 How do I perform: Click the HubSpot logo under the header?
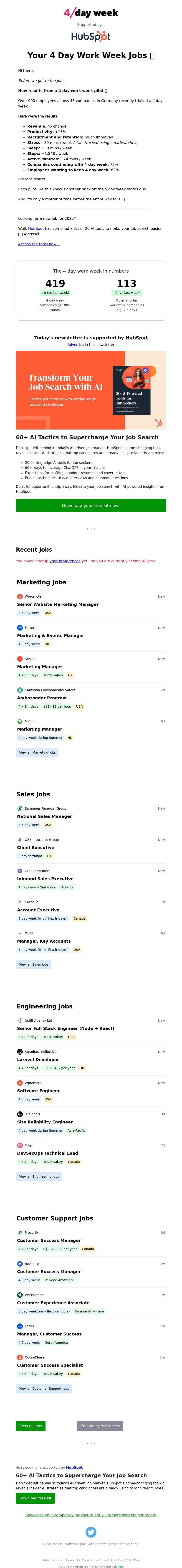(x=91, y=36)
